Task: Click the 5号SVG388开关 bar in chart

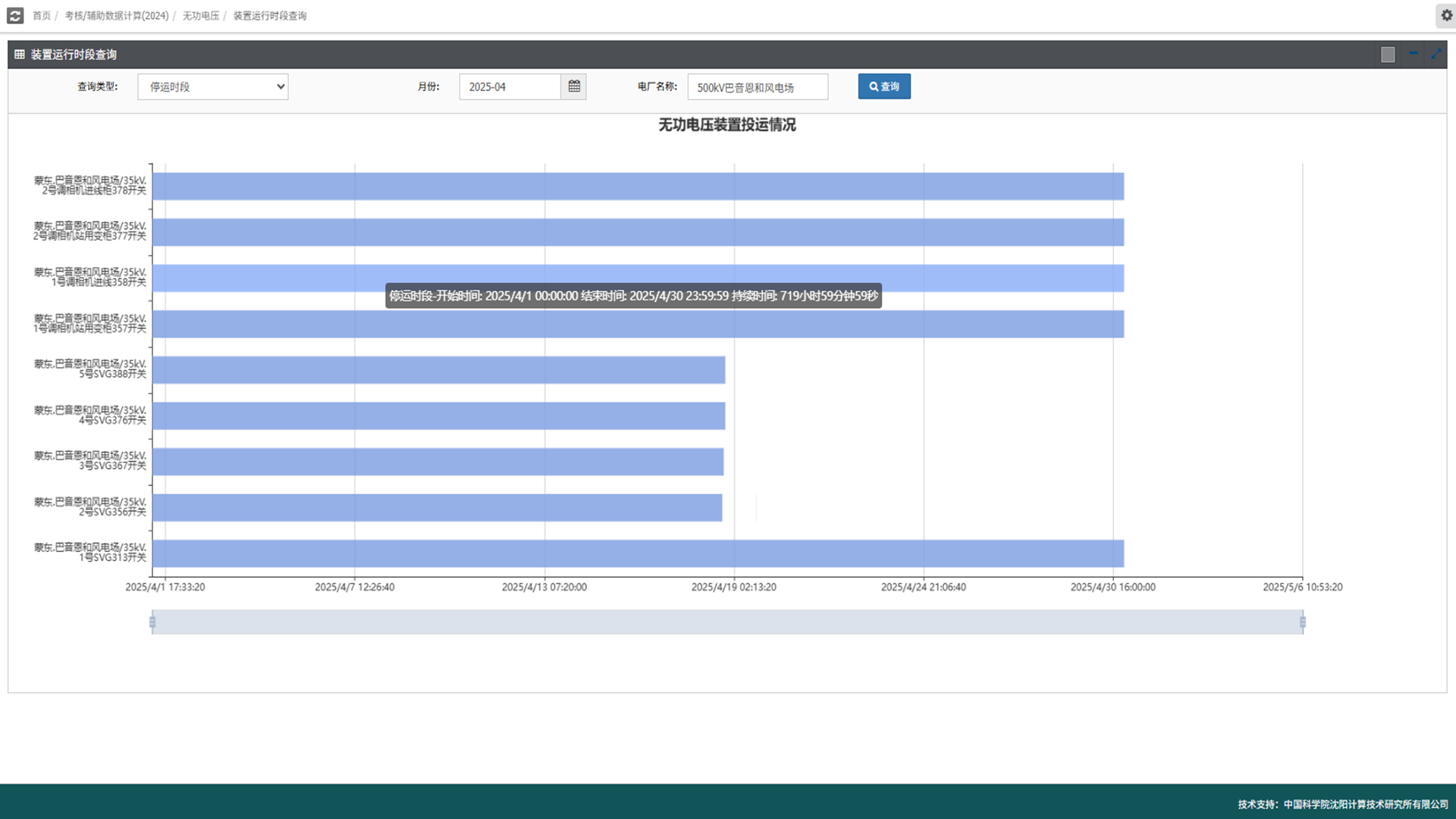Action: click(x=438, y=370)
